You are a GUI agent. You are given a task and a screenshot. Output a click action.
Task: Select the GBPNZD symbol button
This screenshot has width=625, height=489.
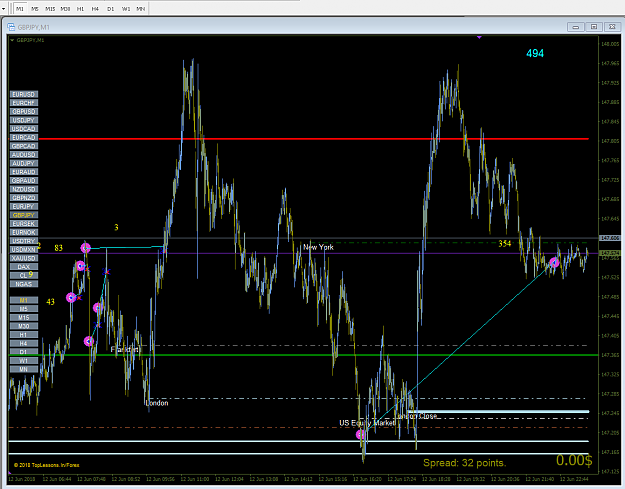[x=24, y=198]
